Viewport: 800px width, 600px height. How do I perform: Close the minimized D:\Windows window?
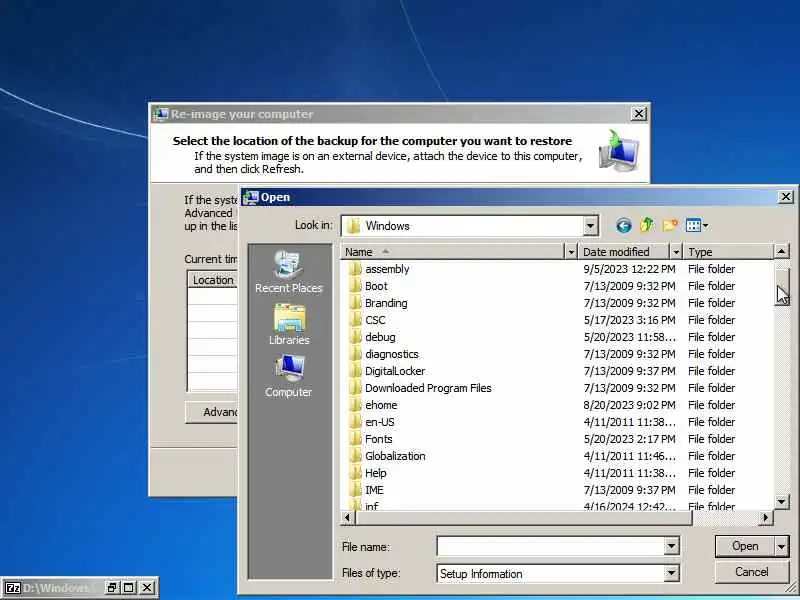tap(146, 588)
